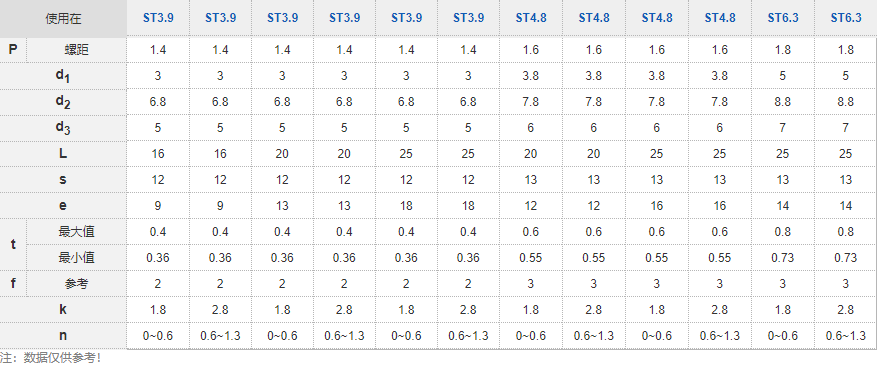
Task: Click the e row label
Action: point(63,205)
